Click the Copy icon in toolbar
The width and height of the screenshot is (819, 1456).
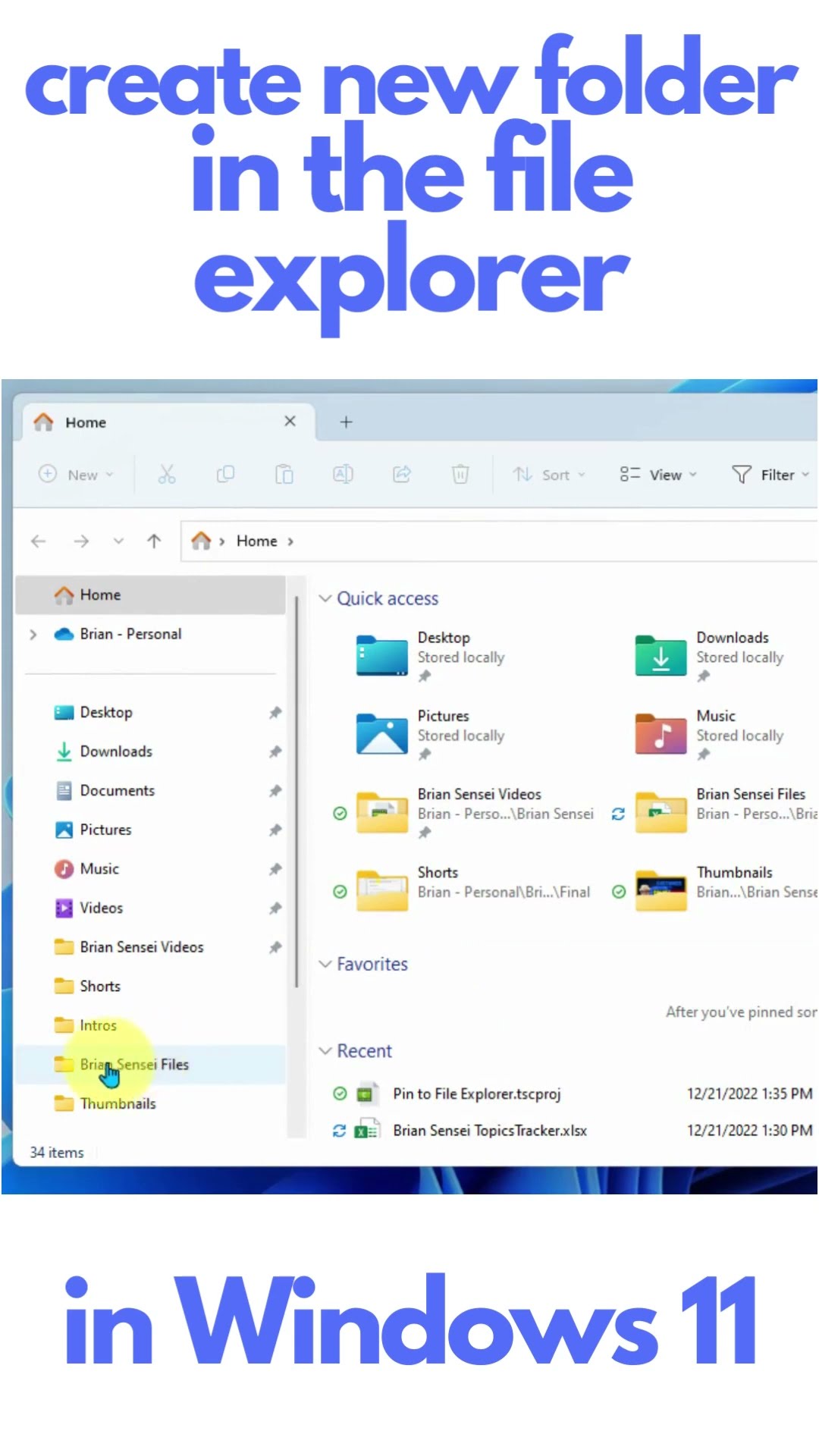[x=225, y=475]
